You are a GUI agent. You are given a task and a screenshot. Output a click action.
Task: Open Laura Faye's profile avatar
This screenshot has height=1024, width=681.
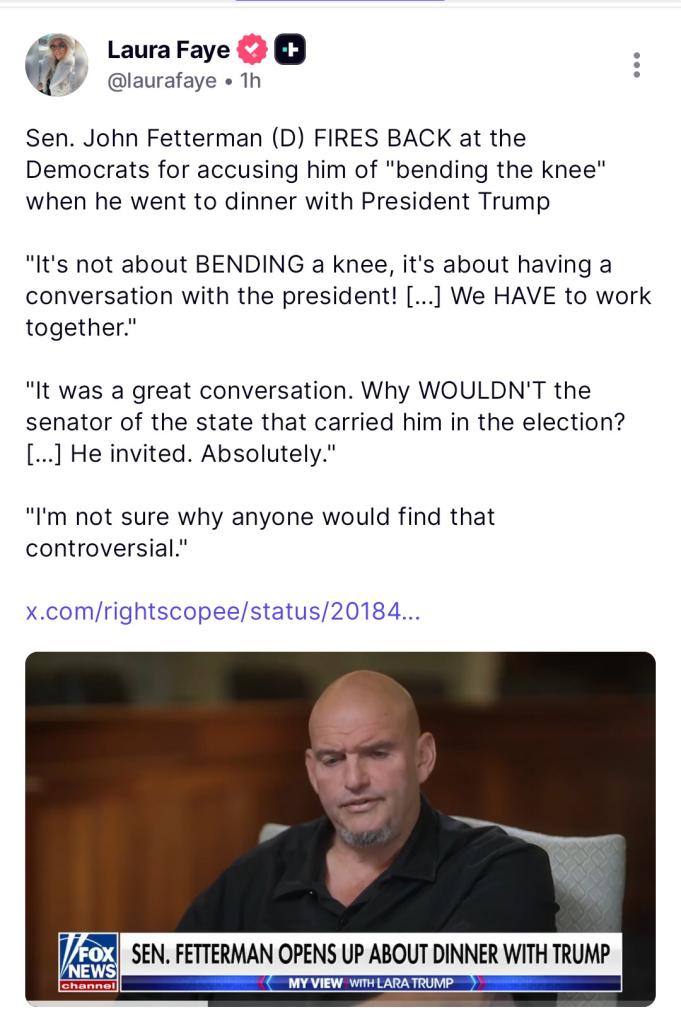point(57,64)
